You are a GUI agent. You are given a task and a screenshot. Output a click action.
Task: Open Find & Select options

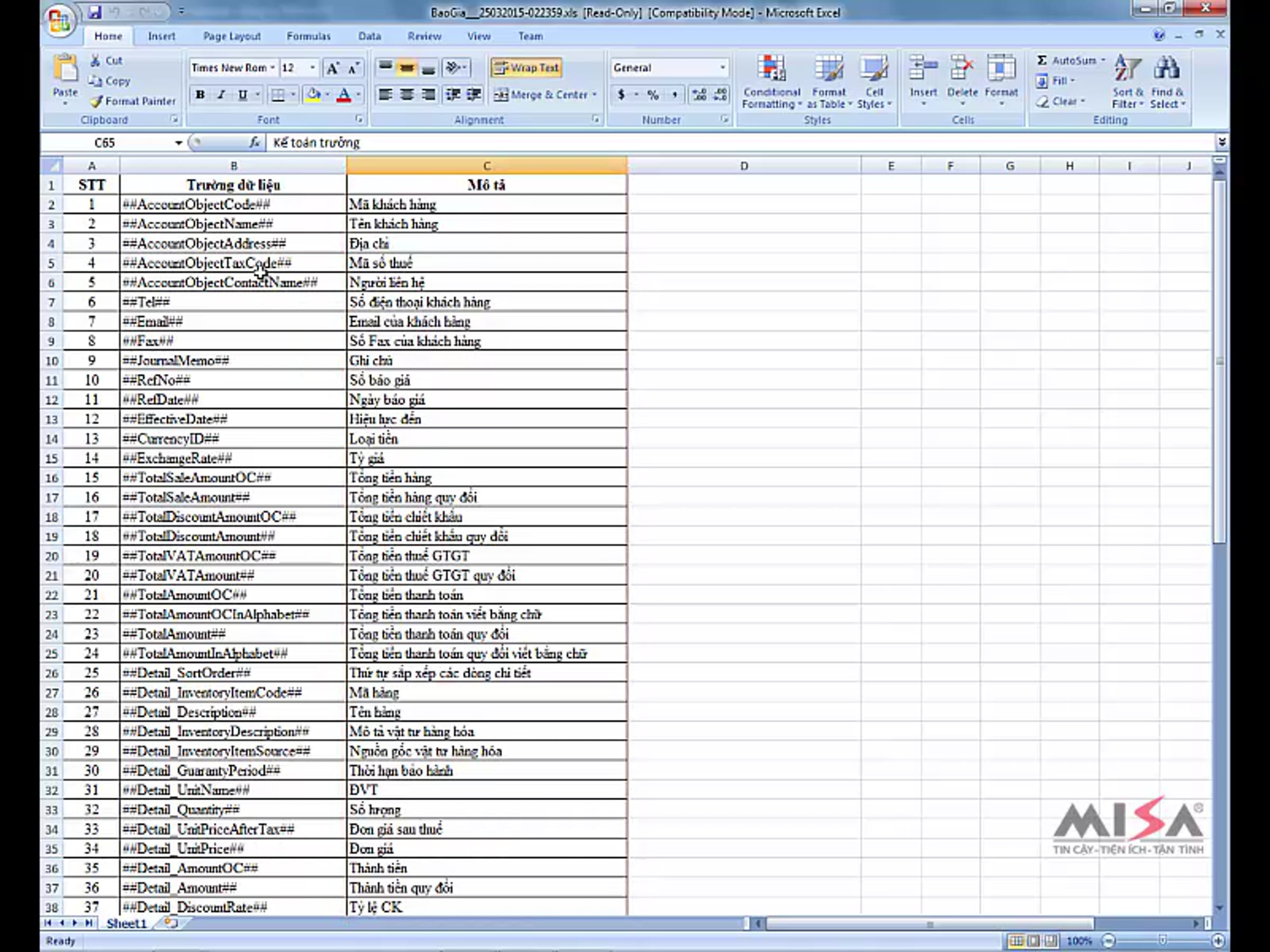1167,81
